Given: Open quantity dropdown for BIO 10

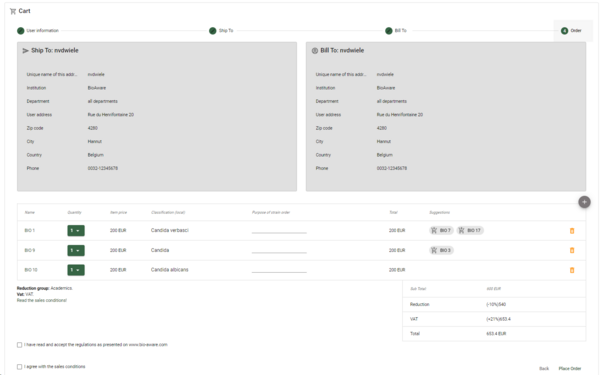Looking at the screenshot, I should pos(76,270).
